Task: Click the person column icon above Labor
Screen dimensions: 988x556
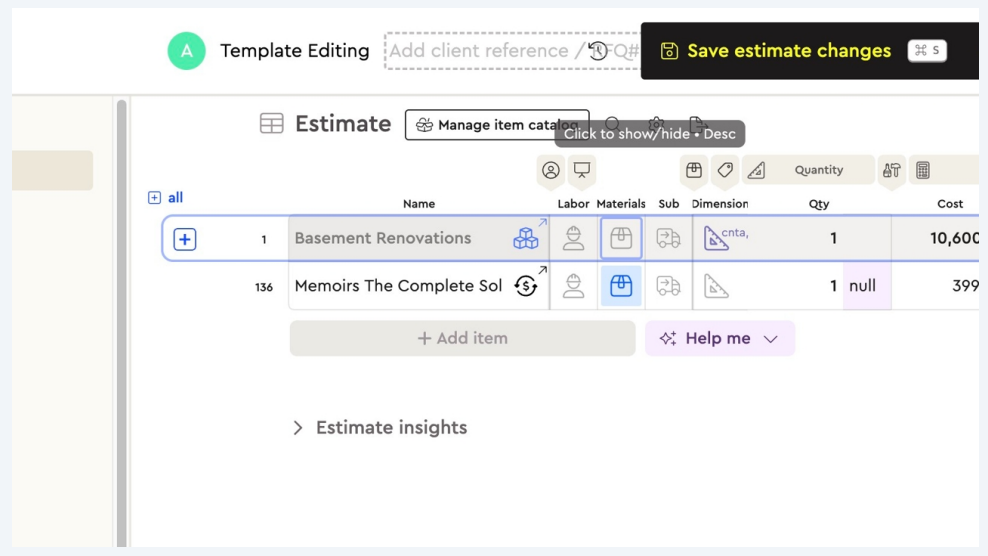Action: pos(551,170)
